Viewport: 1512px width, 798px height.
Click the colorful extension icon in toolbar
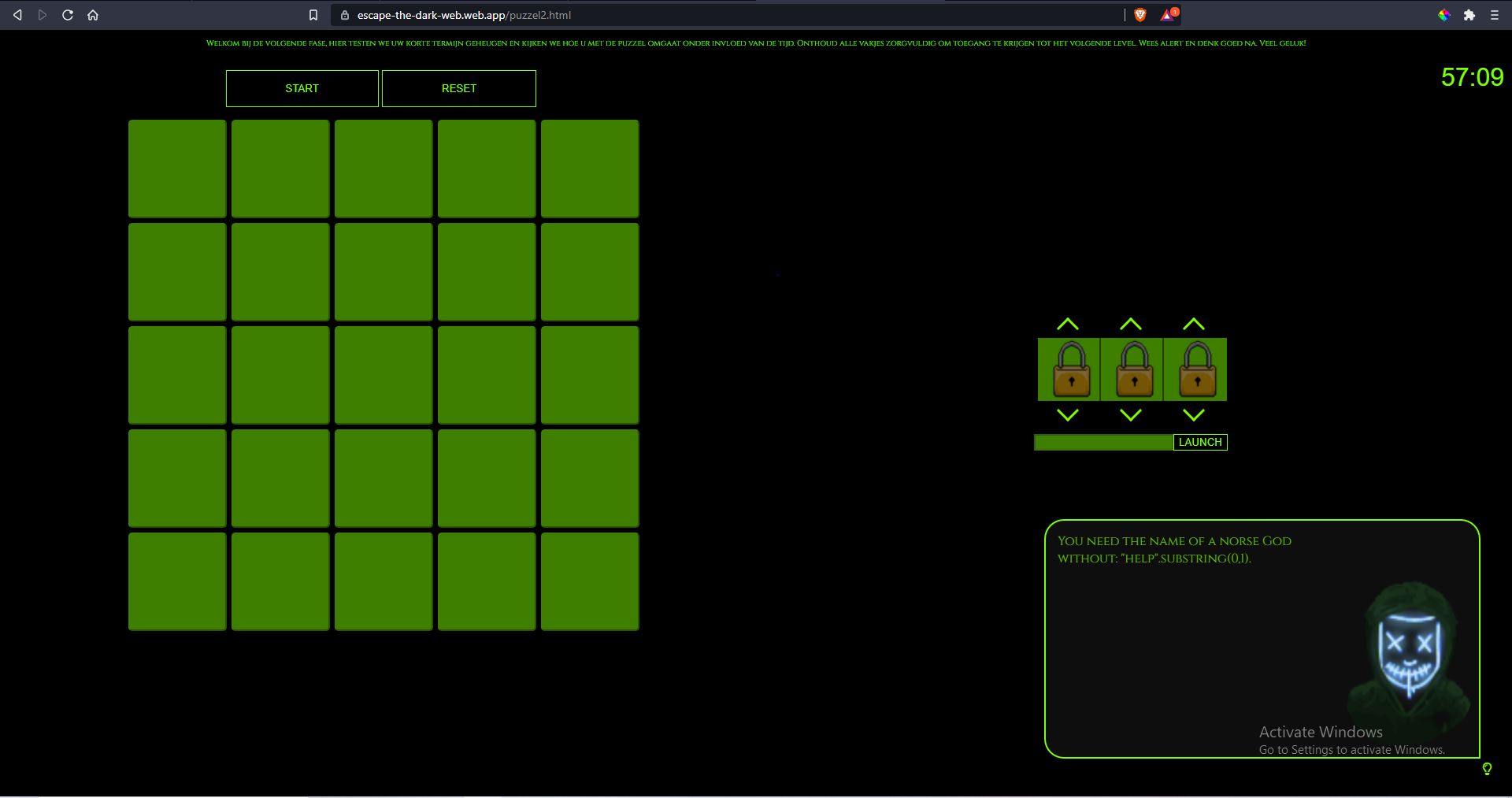[1444, 15]
